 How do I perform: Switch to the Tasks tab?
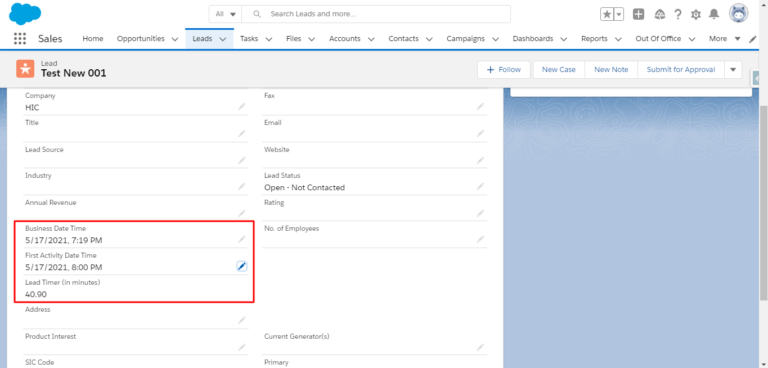(249, 39)
